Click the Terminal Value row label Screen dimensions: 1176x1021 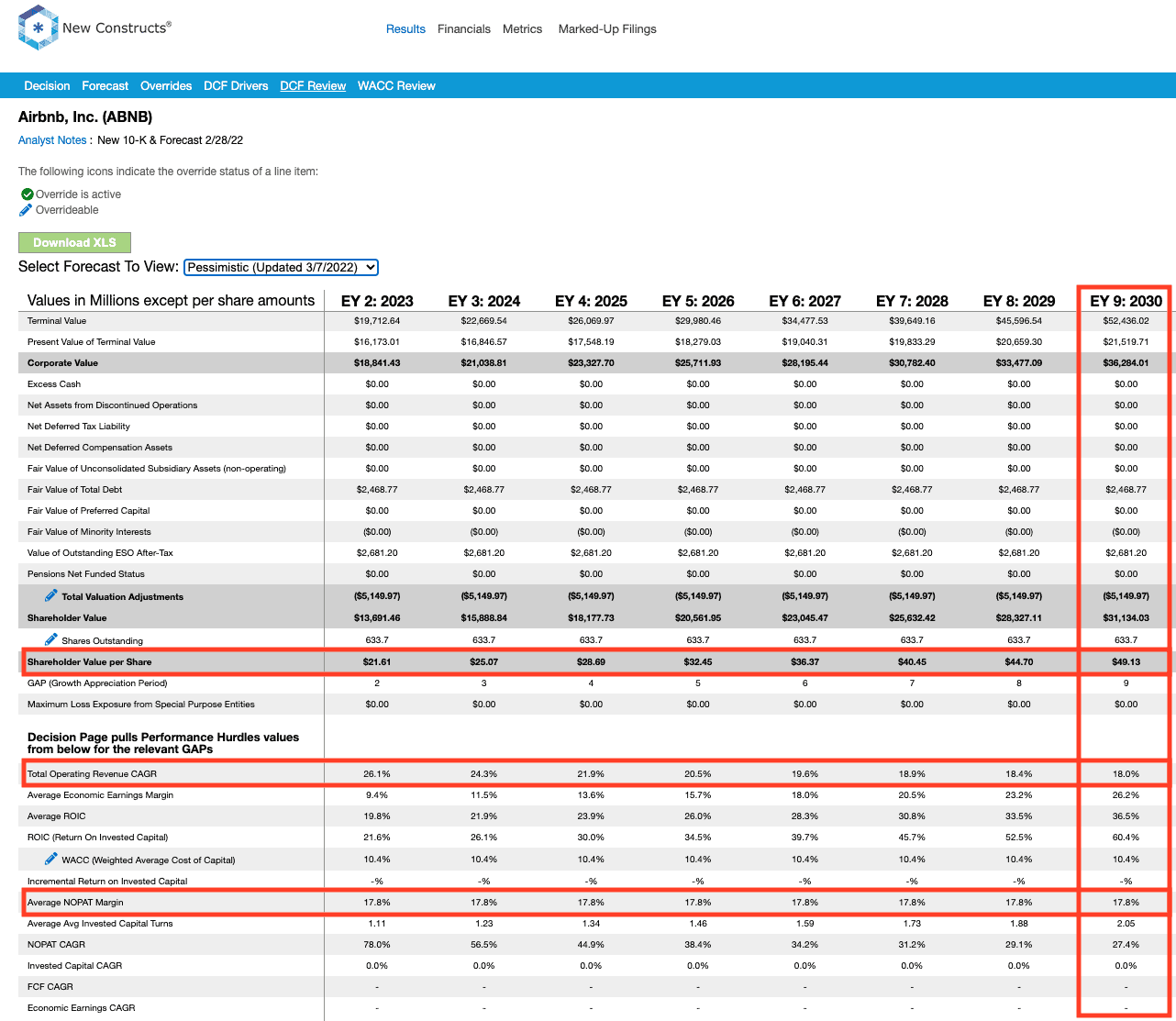(57, 321)
